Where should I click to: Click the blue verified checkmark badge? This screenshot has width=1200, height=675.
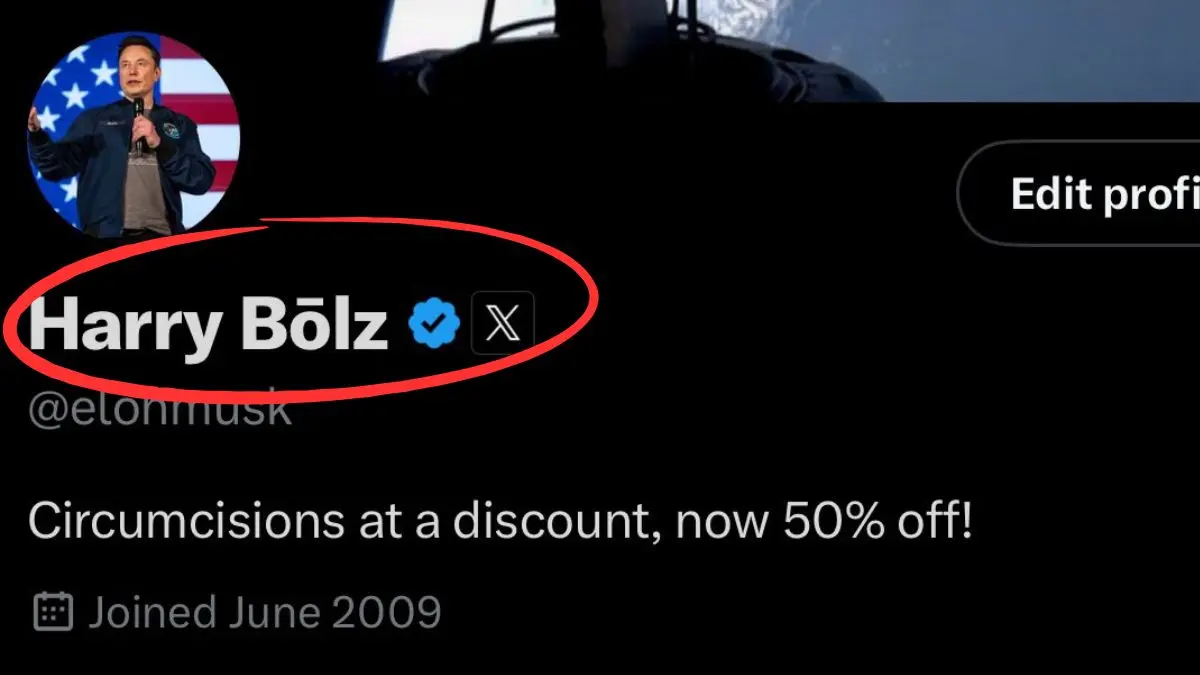point(434,322)
